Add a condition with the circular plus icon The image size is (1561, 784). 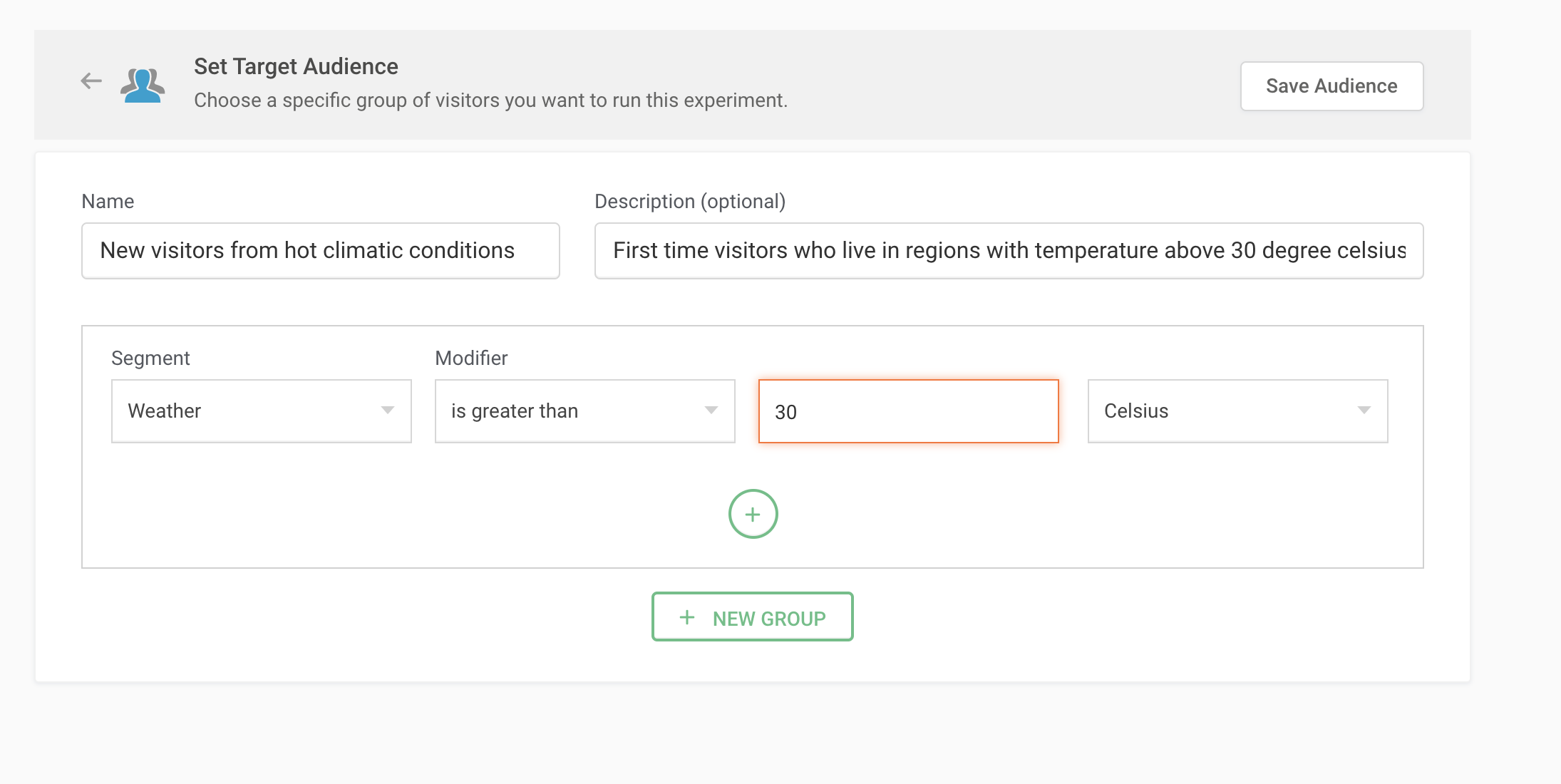(x=753, y=514)
